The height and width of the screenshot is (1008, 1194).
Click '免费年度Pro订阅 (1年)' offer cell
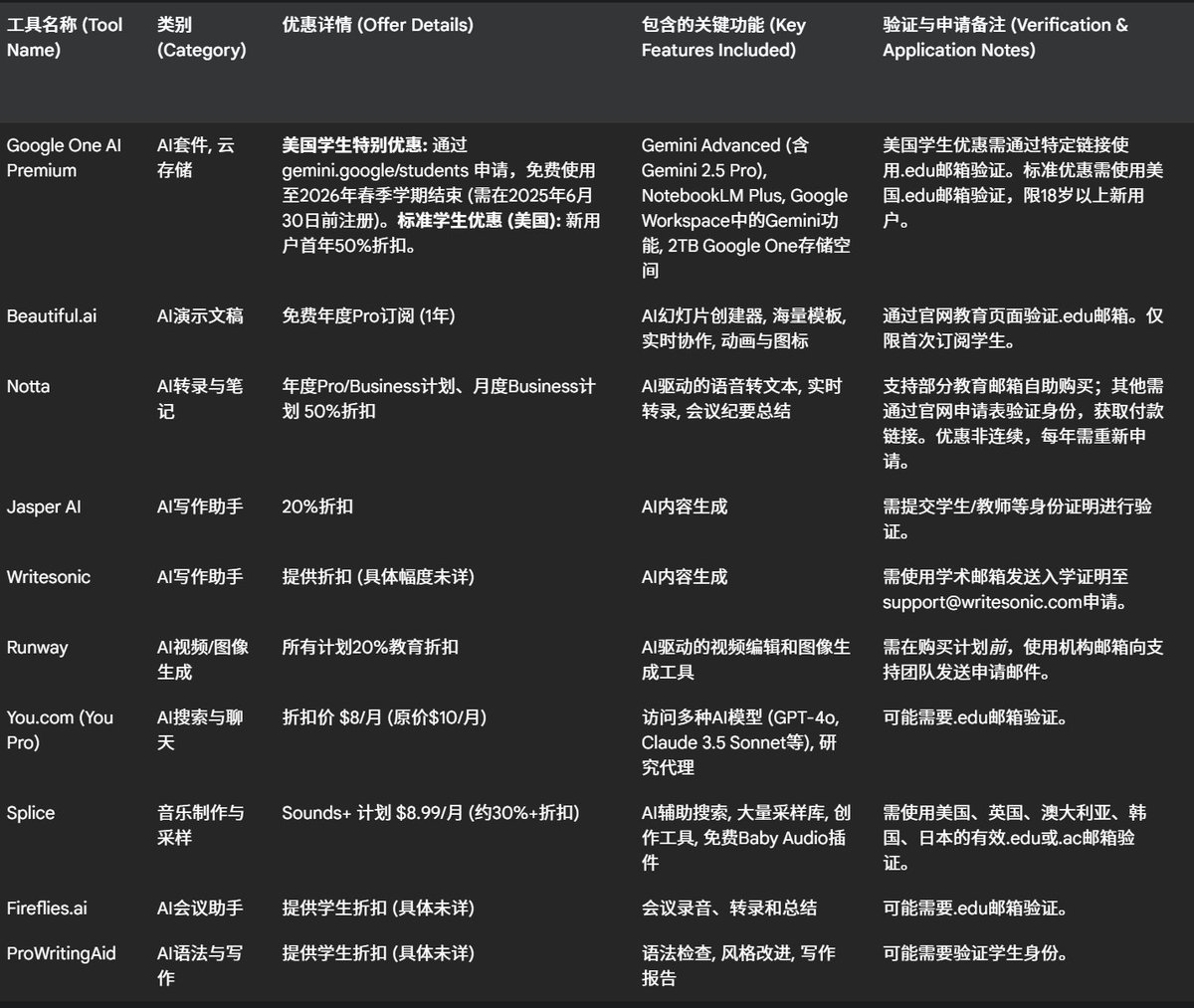(x=368, y=316)
